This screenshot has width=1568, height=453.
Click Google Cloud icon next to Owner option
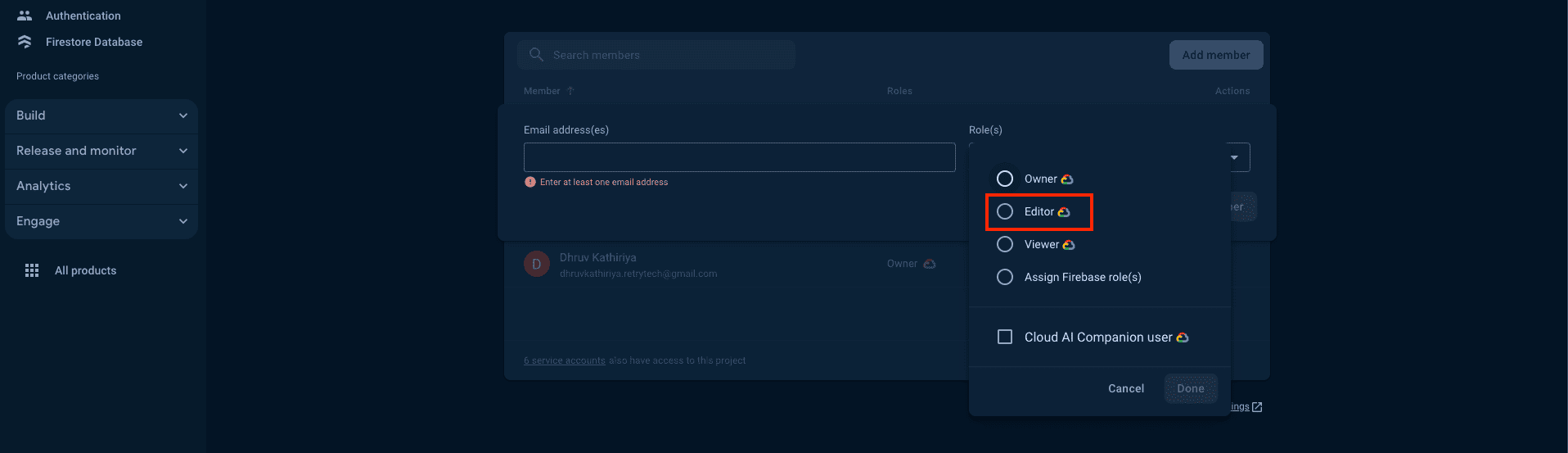tap(1067, 179)
